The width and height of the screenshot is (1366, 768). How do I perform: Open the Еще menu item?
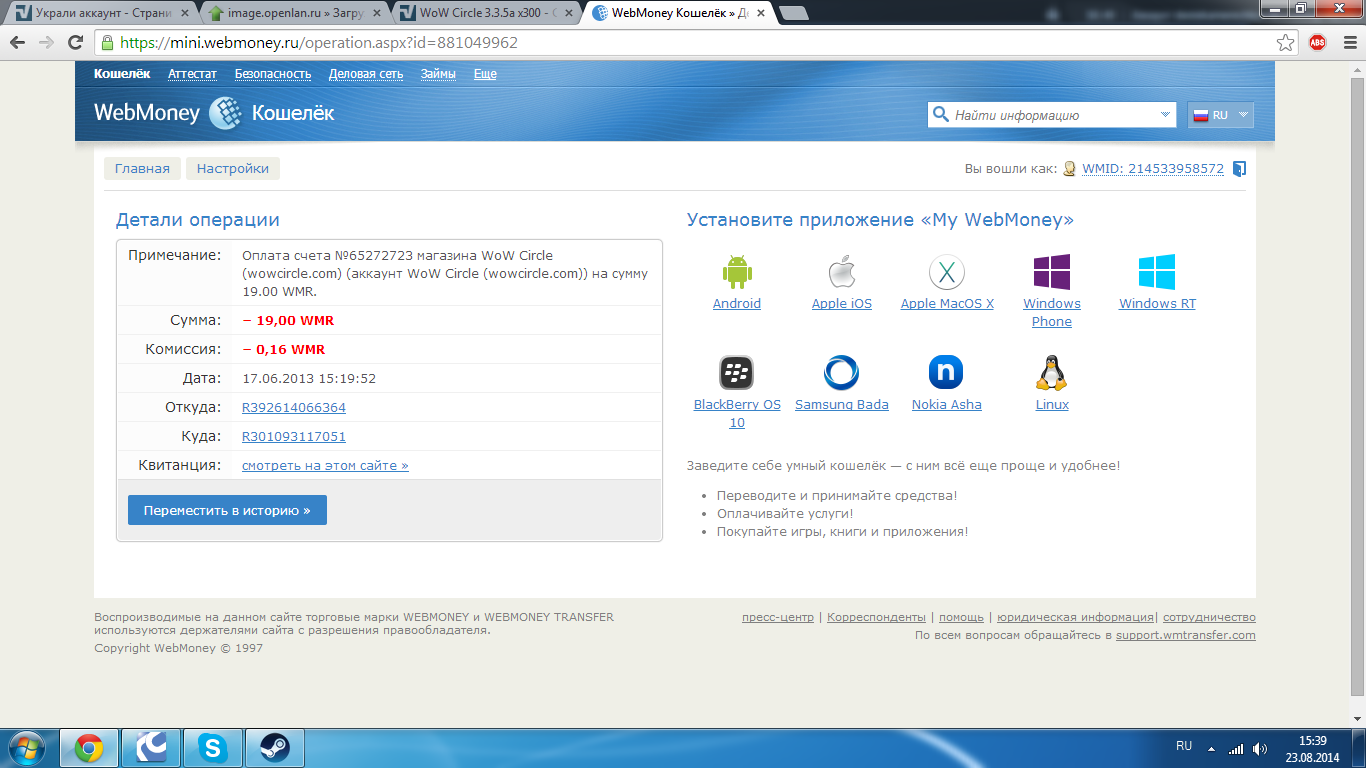click(x=485, y=74)
